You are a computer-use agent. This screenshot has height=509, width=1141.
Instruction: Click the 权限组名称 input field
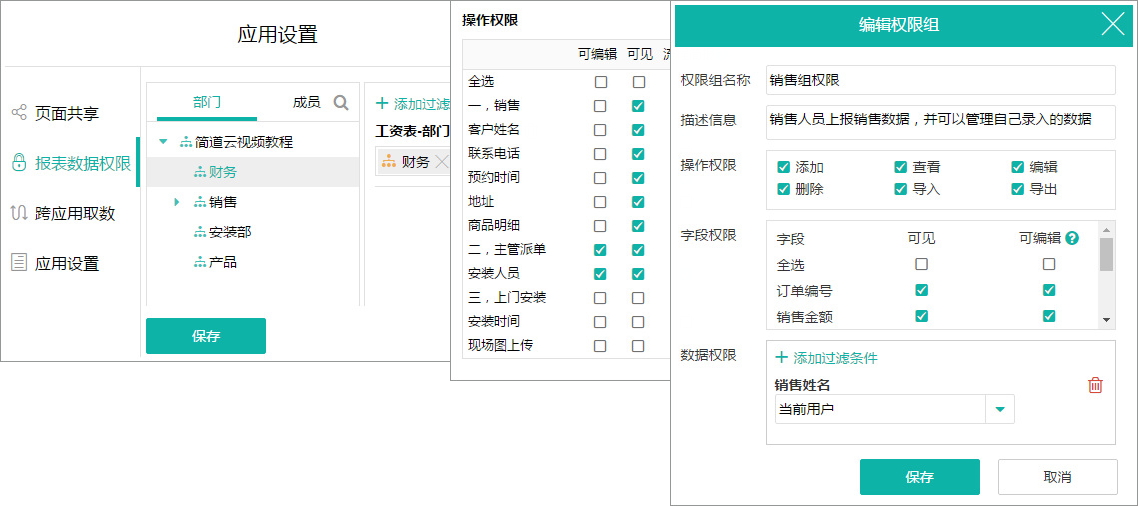[x=940, y=80]
